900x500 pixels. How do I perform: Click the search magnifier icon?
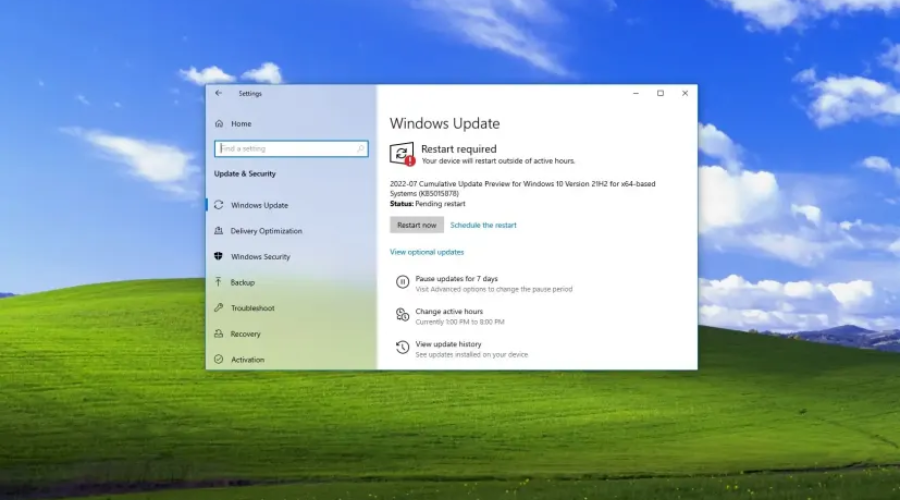[360, 149]
